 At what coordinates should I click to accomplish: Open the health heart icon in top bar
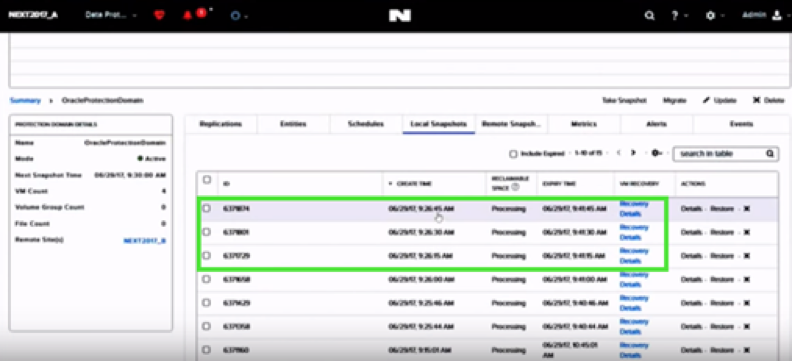coord(159,16)
